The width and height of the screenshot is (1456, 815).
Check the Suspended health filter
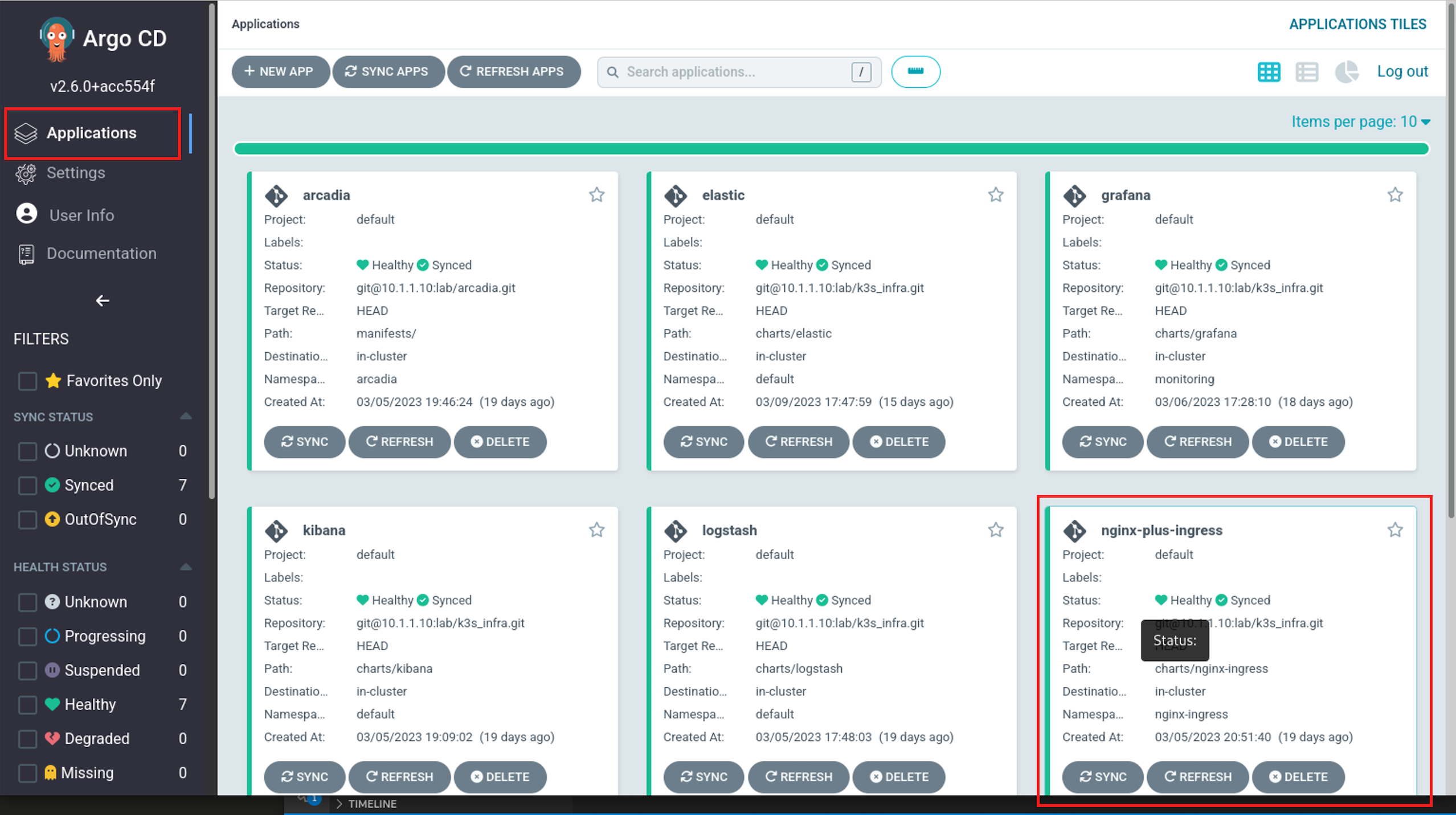[27, 670]
